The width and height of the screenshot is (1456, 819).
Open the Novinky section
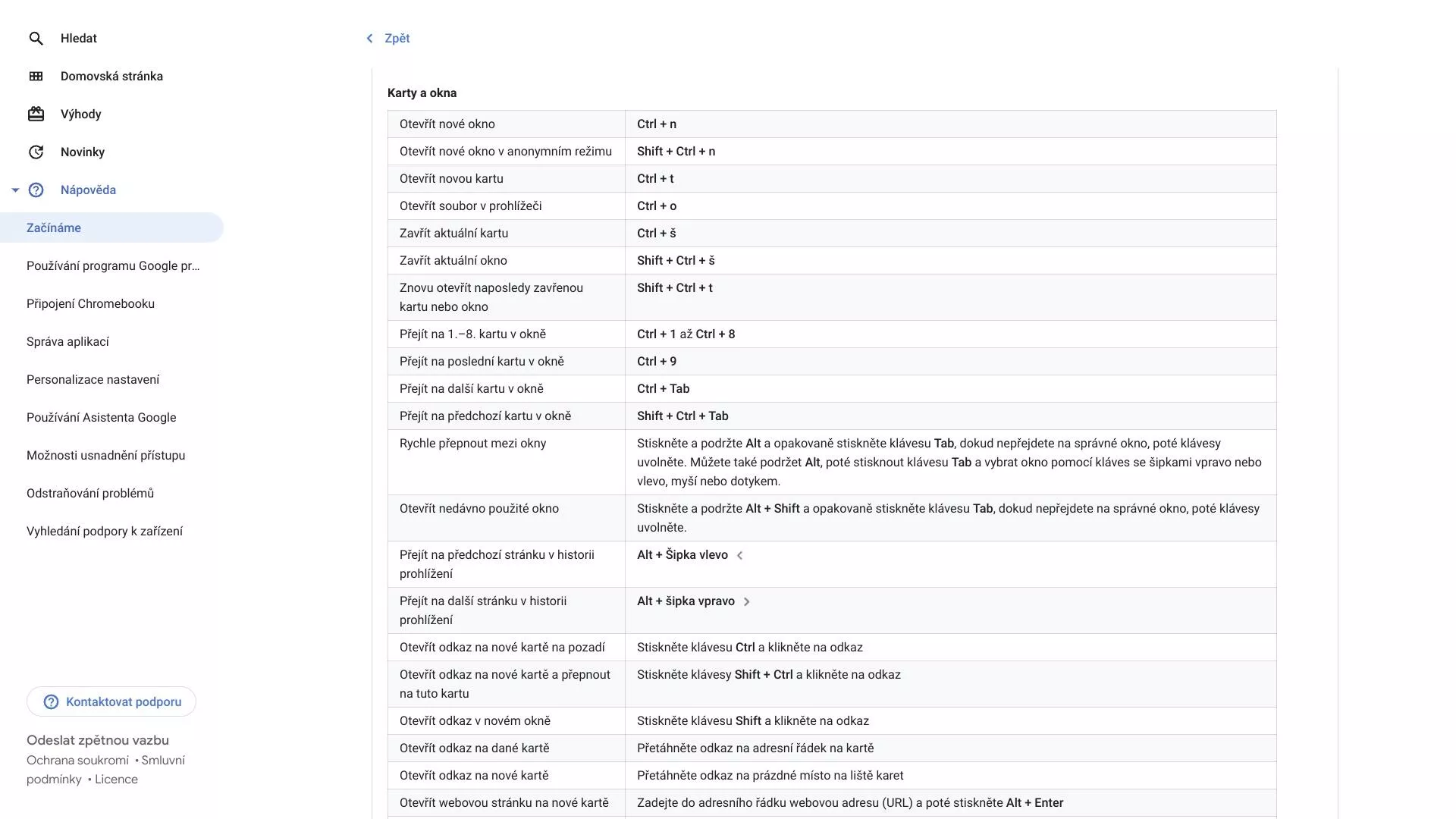tap(83, 152)
